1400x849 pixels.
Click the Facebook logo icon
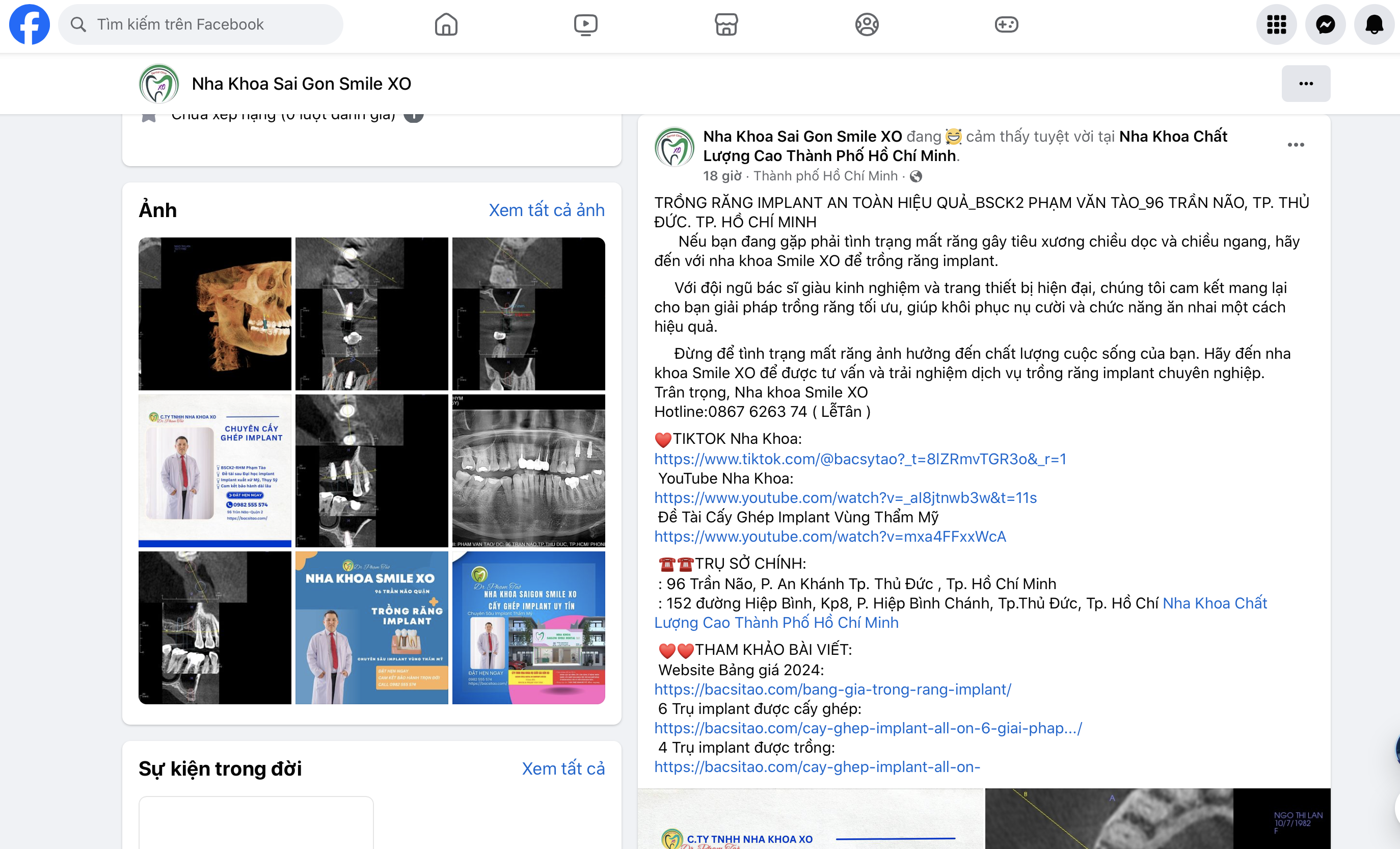pyautogui.click(x=29, y=24)
